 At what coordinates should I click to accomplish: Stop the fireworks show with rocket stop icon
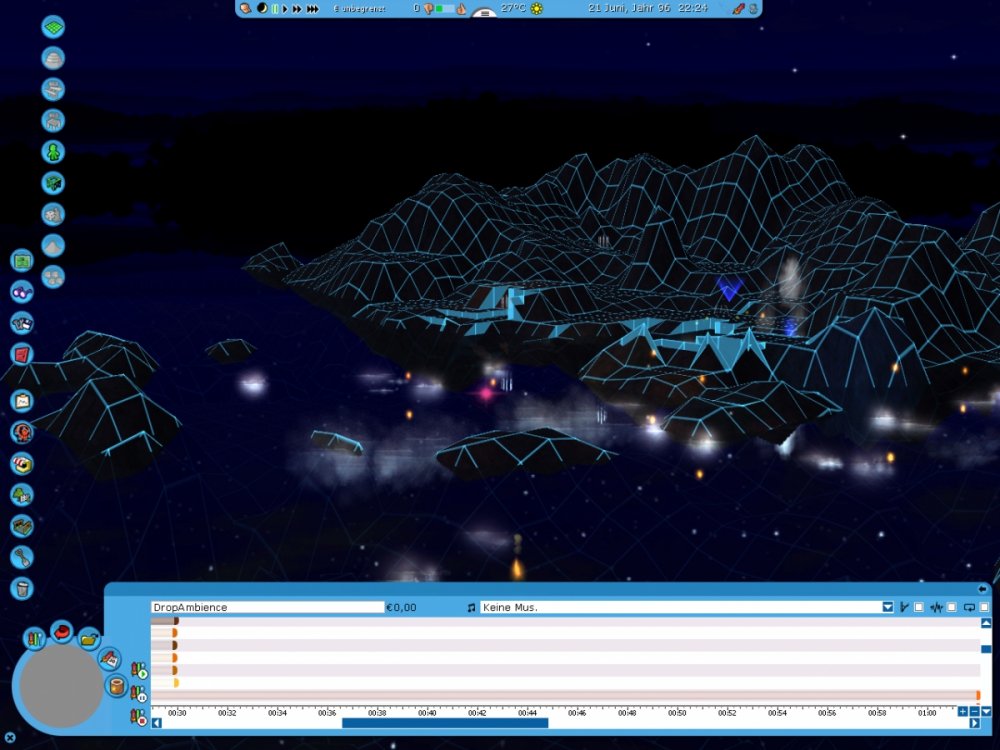[137, 717]
